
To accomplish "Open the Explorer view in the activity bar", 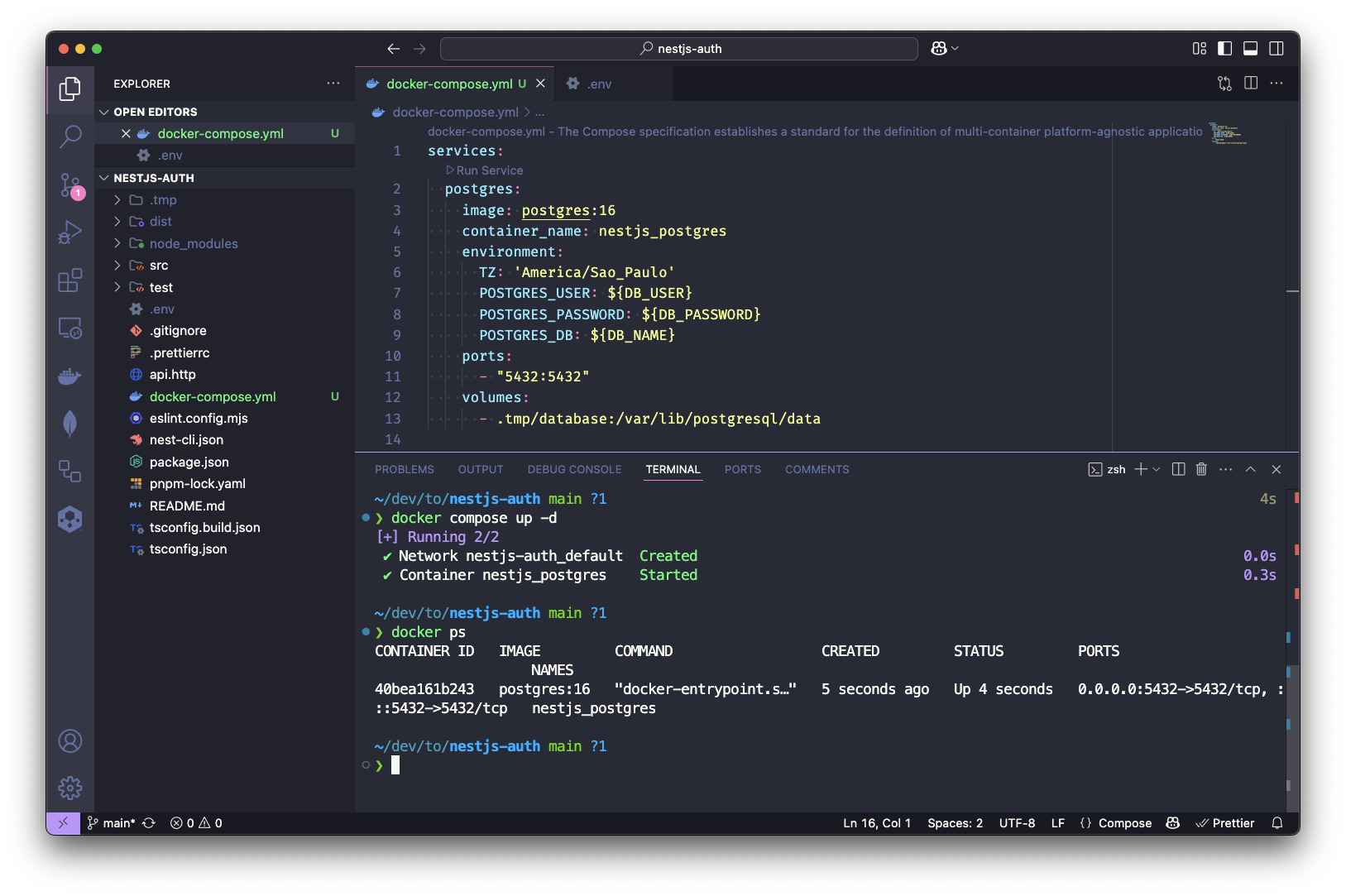I will click(x=70, y=88).
